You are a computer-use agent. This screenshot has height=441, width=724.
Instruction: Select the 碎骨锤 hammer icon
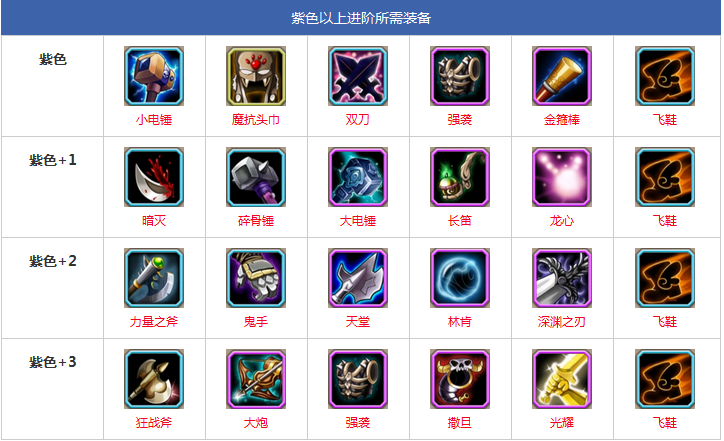tap(256, 177)
